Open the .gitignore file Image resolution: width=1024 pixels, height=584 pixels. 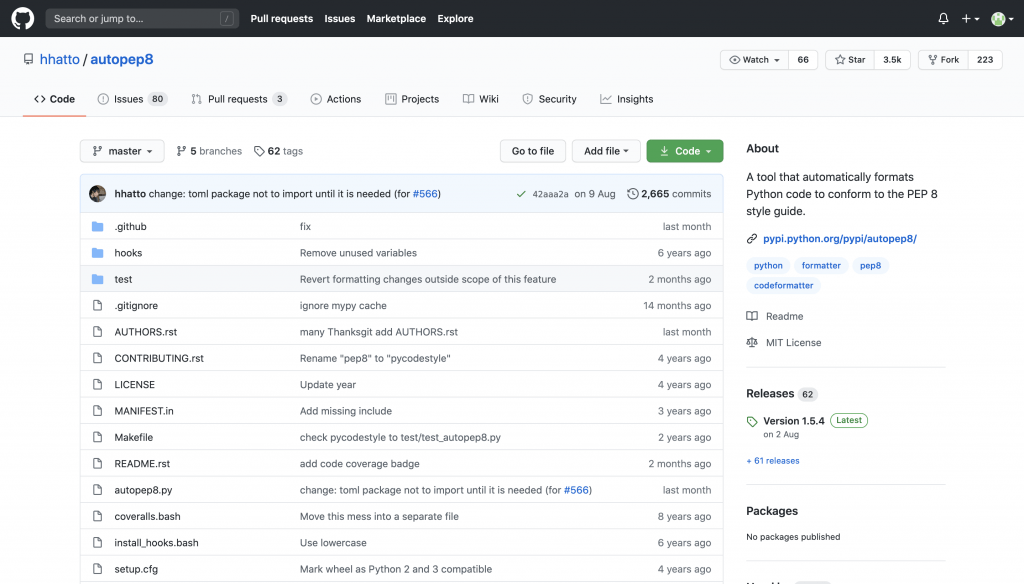coord(136,306)
